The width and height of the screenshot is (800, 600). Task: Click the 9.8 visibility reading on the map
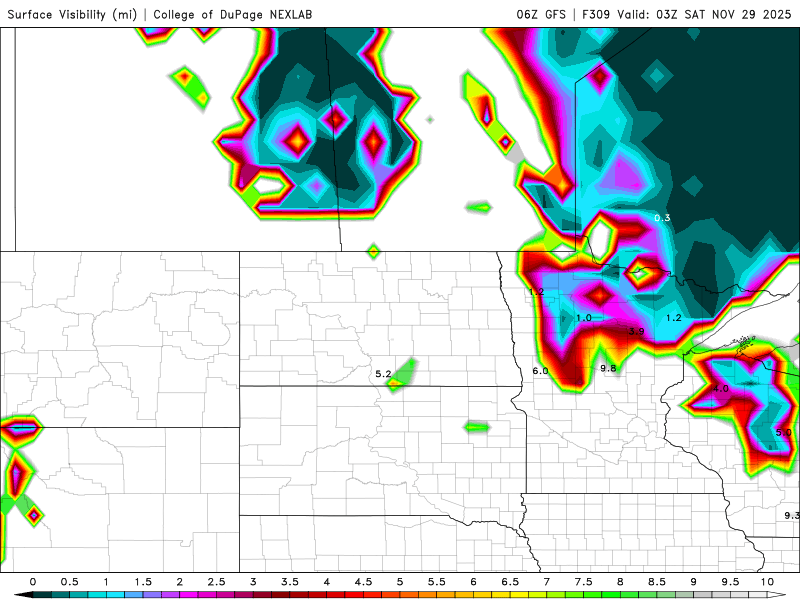click(x=608, y=368)
